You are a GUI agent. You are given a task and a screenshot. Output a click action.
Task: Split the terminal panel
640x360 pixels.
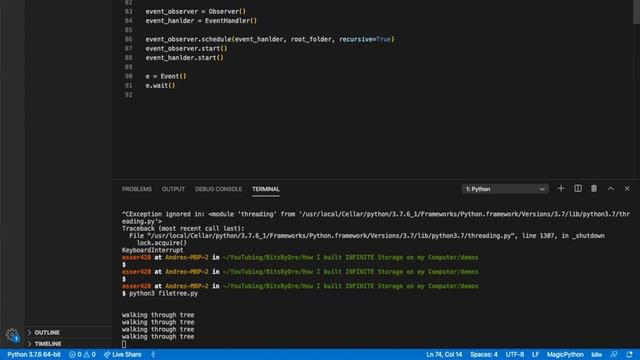[578, 189]
